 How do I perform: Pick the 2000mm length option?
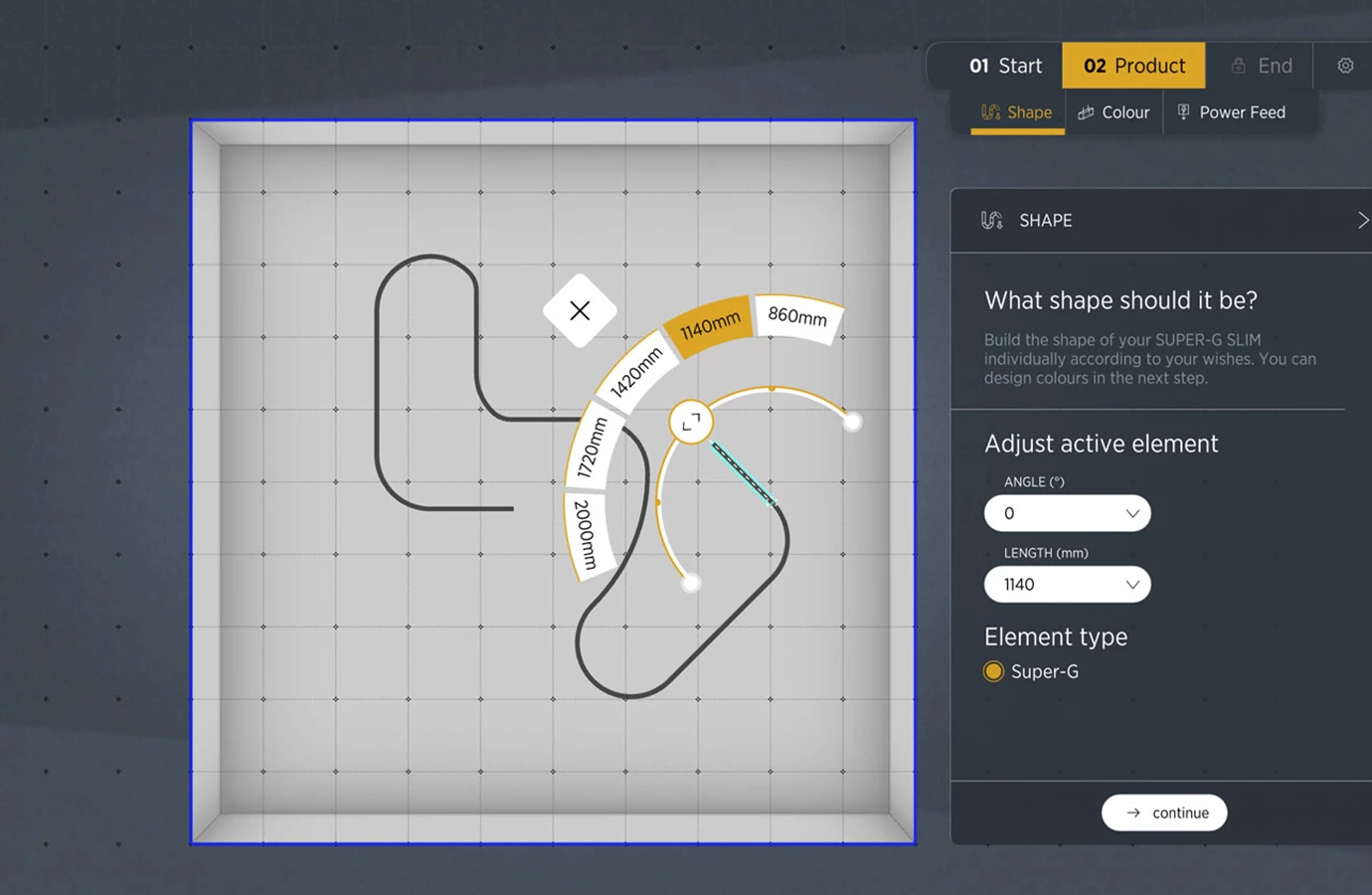point(586,534)
